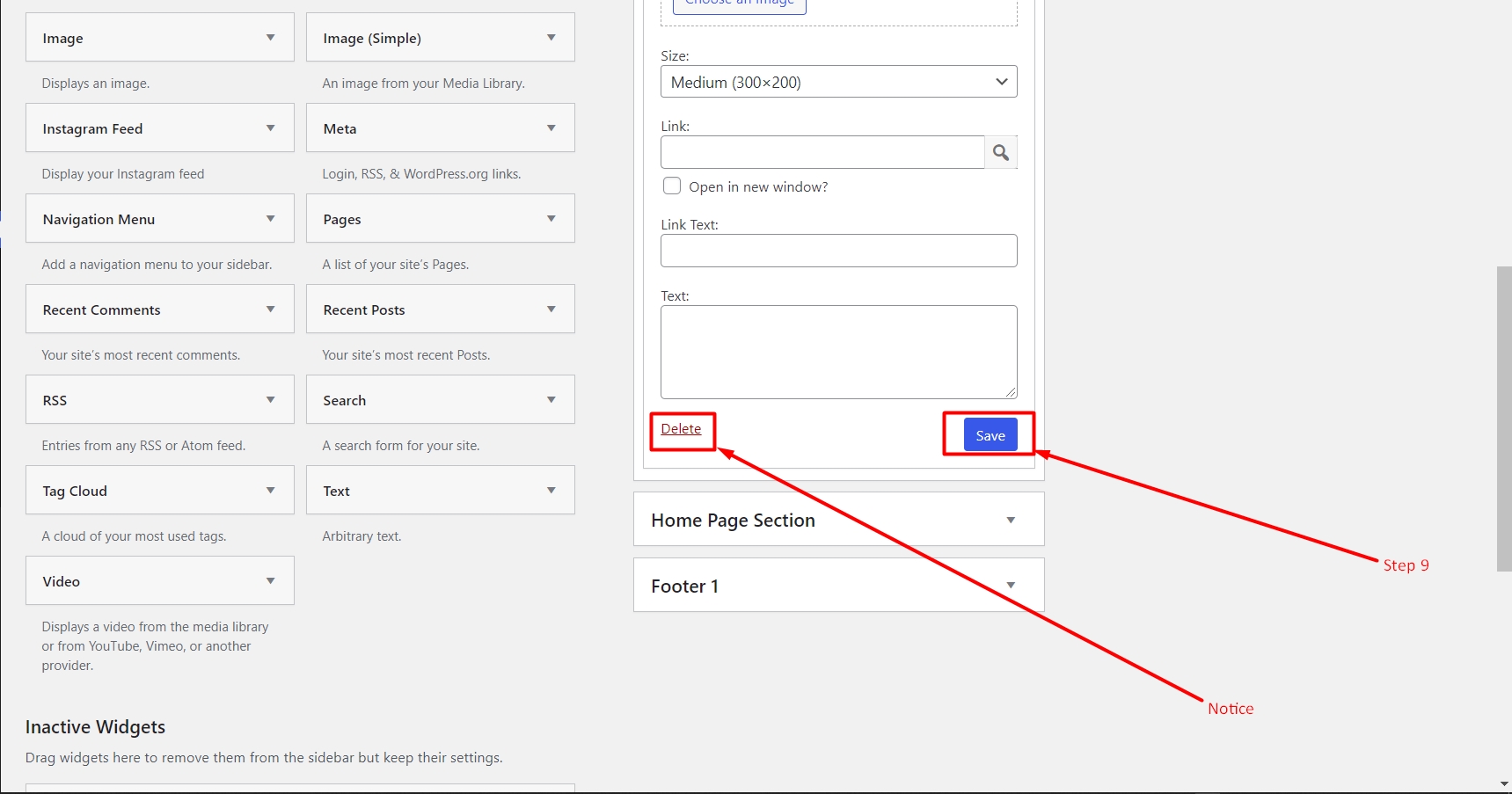Screen dimensions: 1512x794
Task: Expand the Image widget arrow
Action: pyautogui.click(x=271, y=38)
